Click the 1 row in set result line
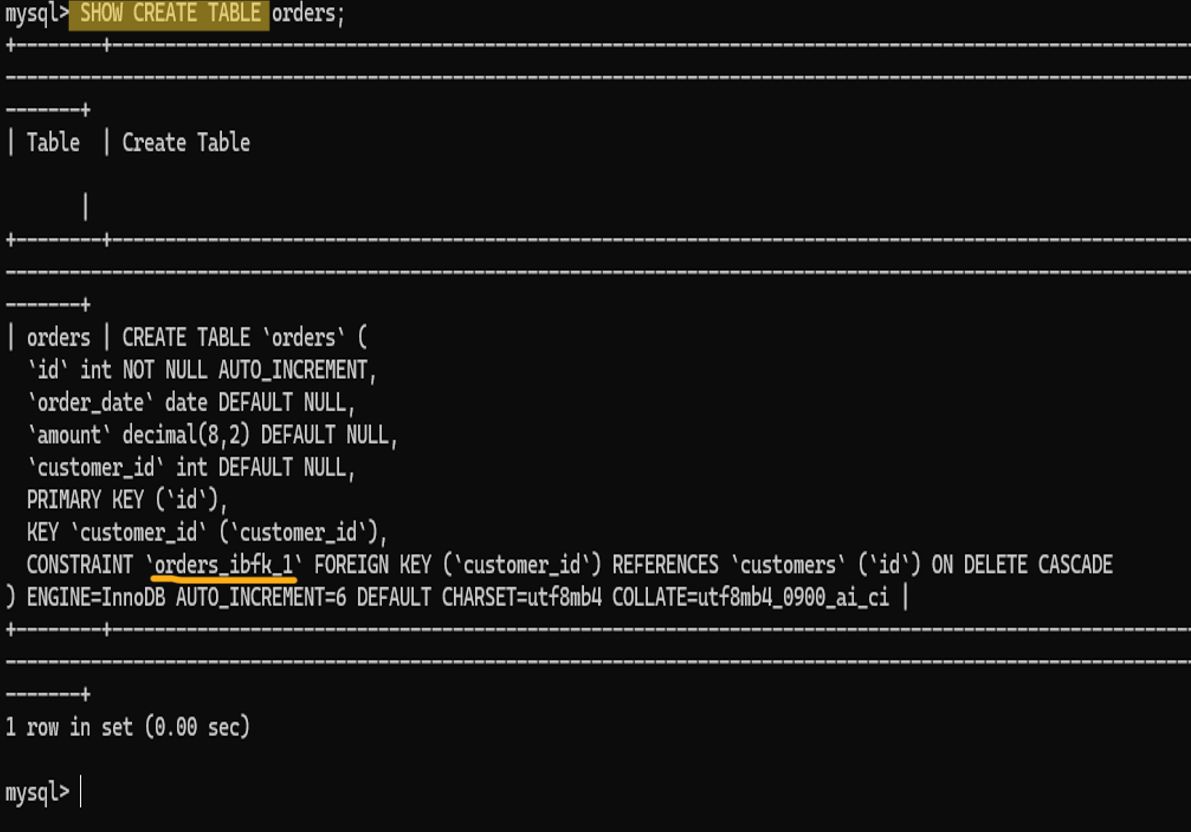Screen dimensions: 1191x832 [x=128, y=727]
